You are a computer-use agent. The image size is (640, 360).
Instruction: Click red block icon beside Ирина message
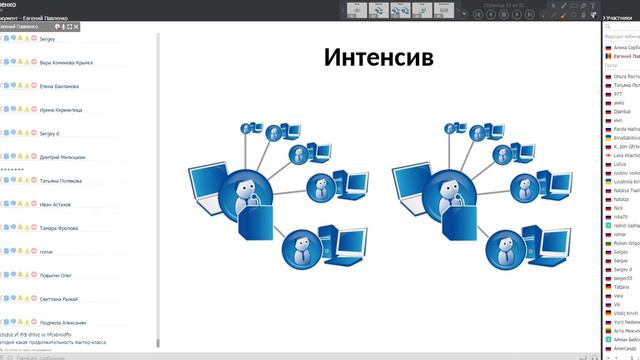click(34, 109)
